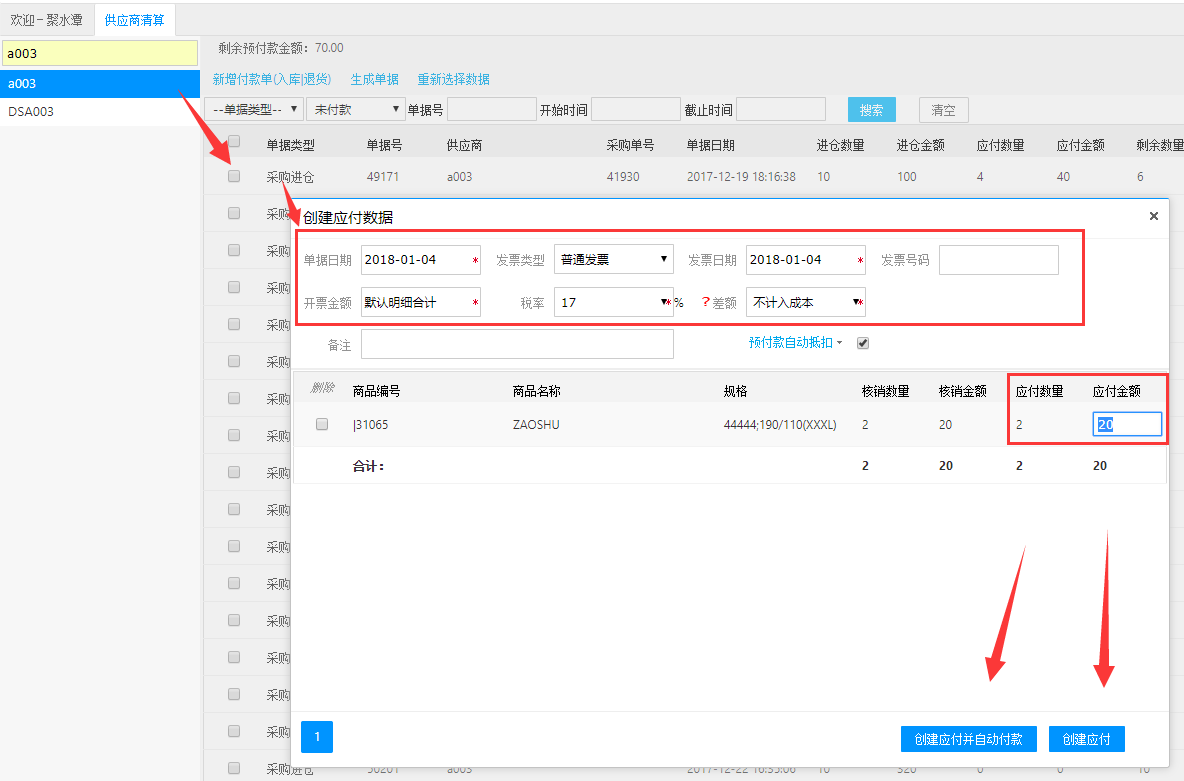This screenshot has width=1184, height=781.
Task: Toggle 预付款自动抵扣 checkbox
Action: pyautogui.click(x=863, y=343)
